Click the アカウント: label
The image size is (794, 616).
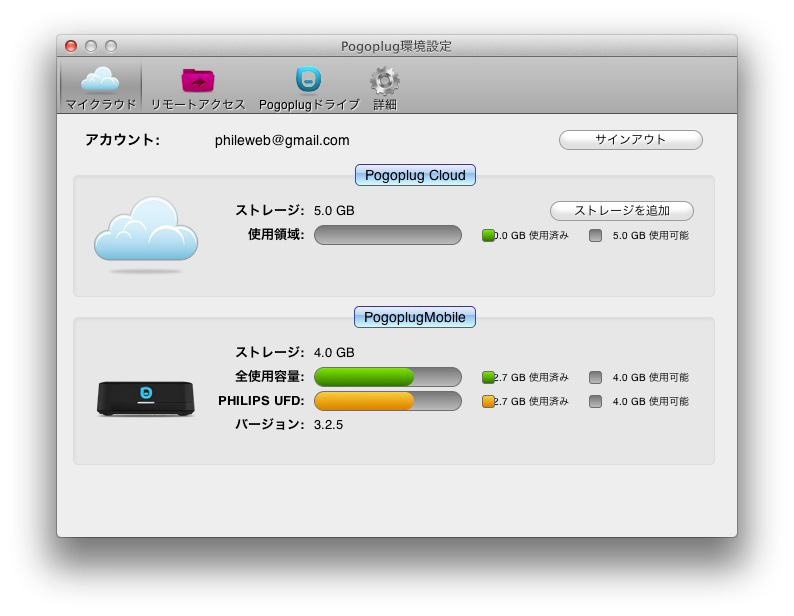123,140
